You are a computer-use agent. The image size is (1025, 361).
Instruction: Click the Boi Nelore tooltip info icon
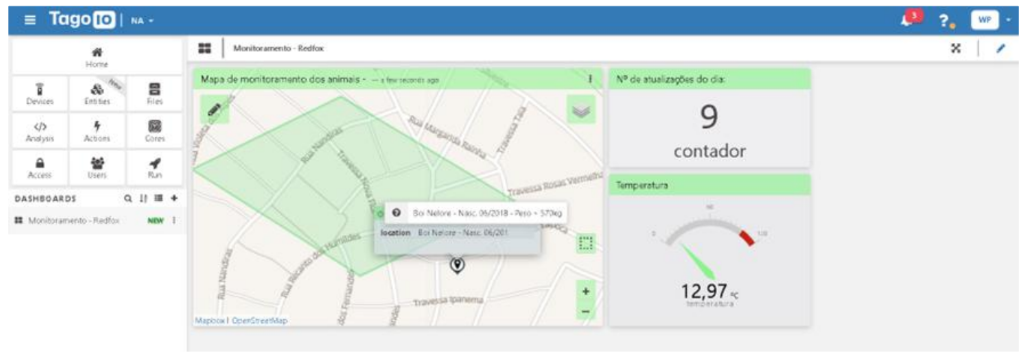point(396,213)
